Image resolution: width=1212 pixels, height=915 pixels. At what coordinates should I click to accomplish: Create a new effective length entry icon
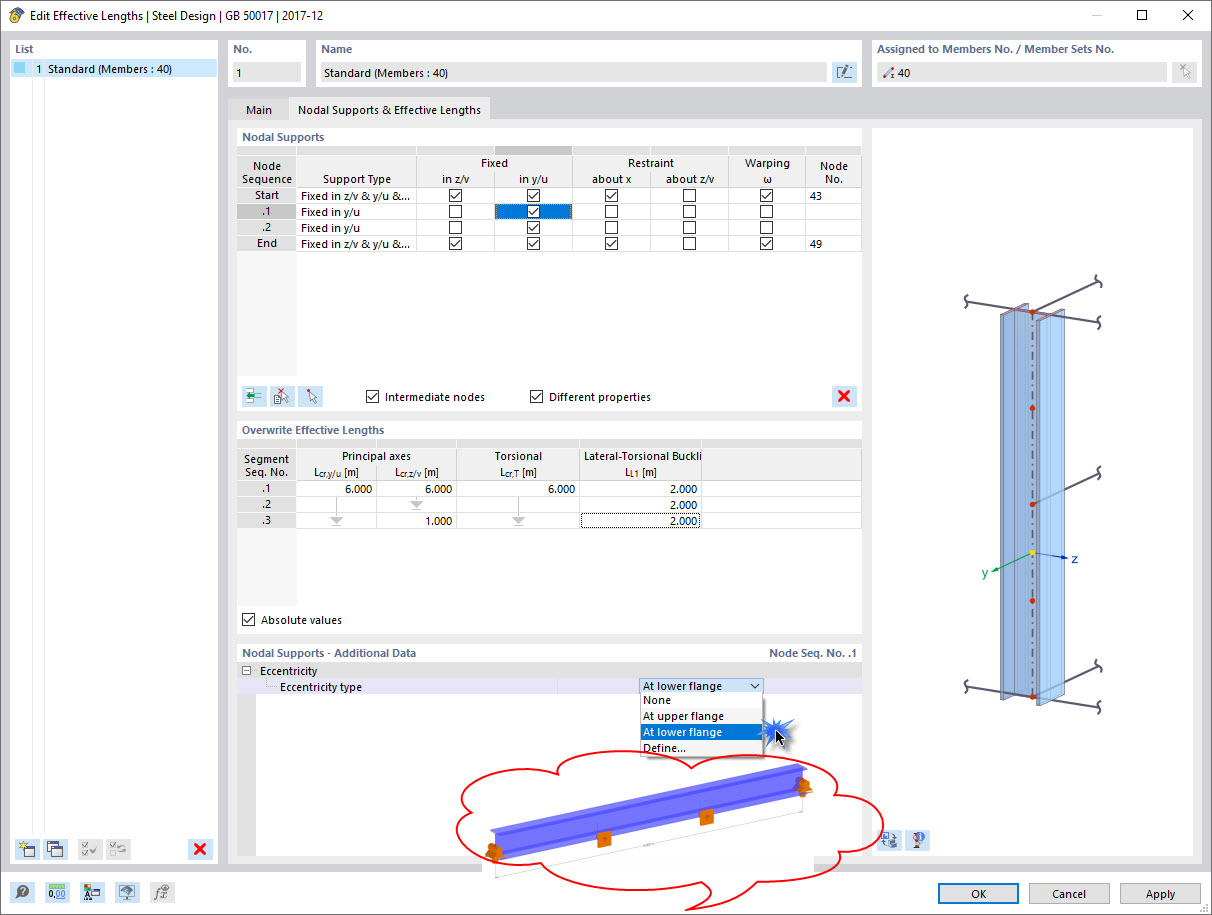tap(26, 849)
